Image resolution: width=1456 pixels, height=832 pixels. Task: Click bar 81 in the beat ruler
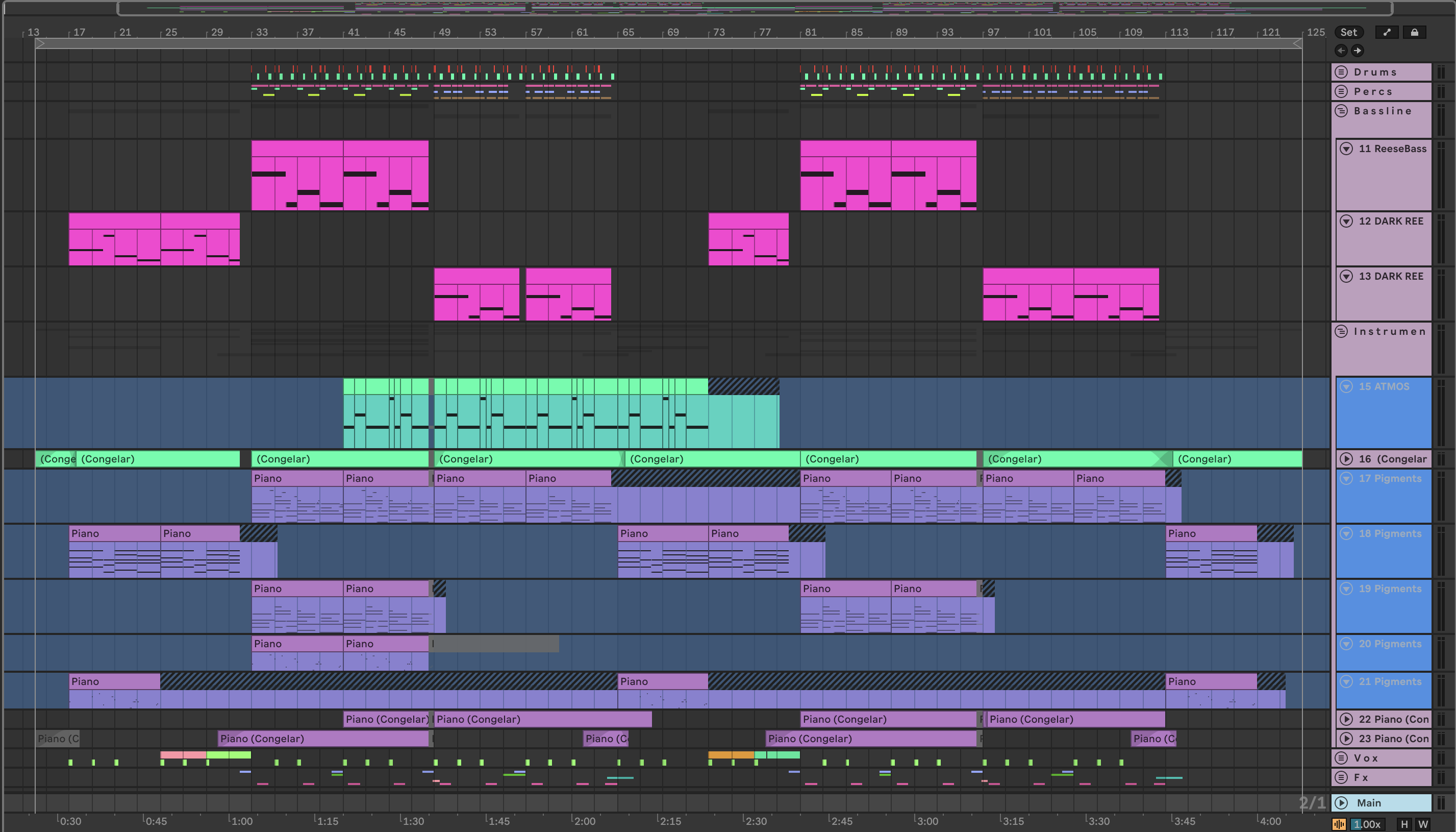(x=811, y=32)
